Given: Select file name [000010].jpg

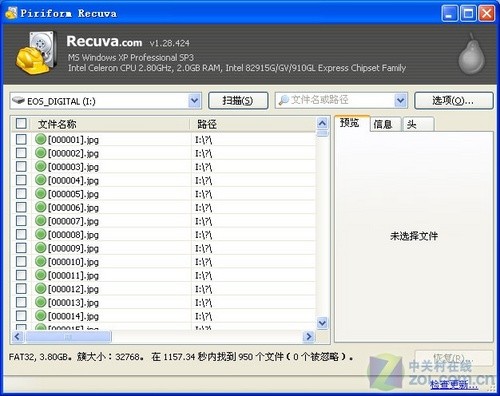Looking at the screenshot, I should (x=73, y=262).
